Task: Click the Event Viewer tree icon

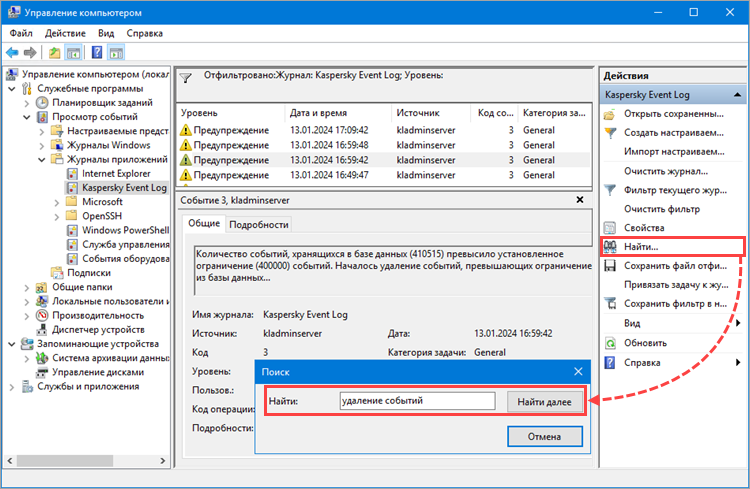Action: pyautogui.click(x=43, y=117)
